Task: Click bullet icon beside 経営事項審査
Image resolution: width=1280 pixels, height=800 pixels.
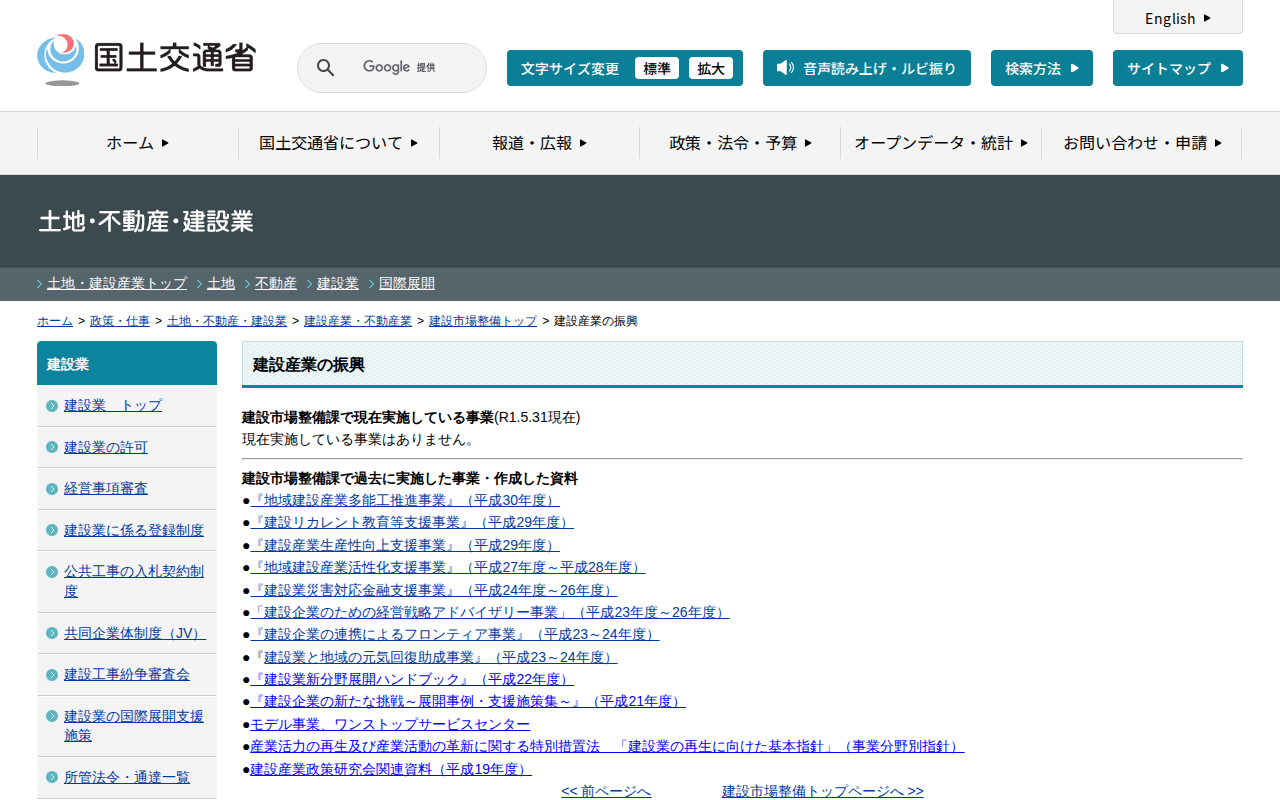Action: tap(52, 489)
